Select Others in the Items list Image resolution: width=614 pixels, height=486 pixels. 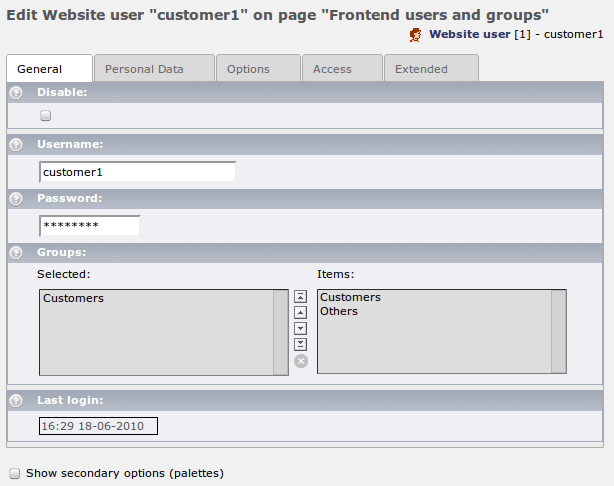point(339,312)
